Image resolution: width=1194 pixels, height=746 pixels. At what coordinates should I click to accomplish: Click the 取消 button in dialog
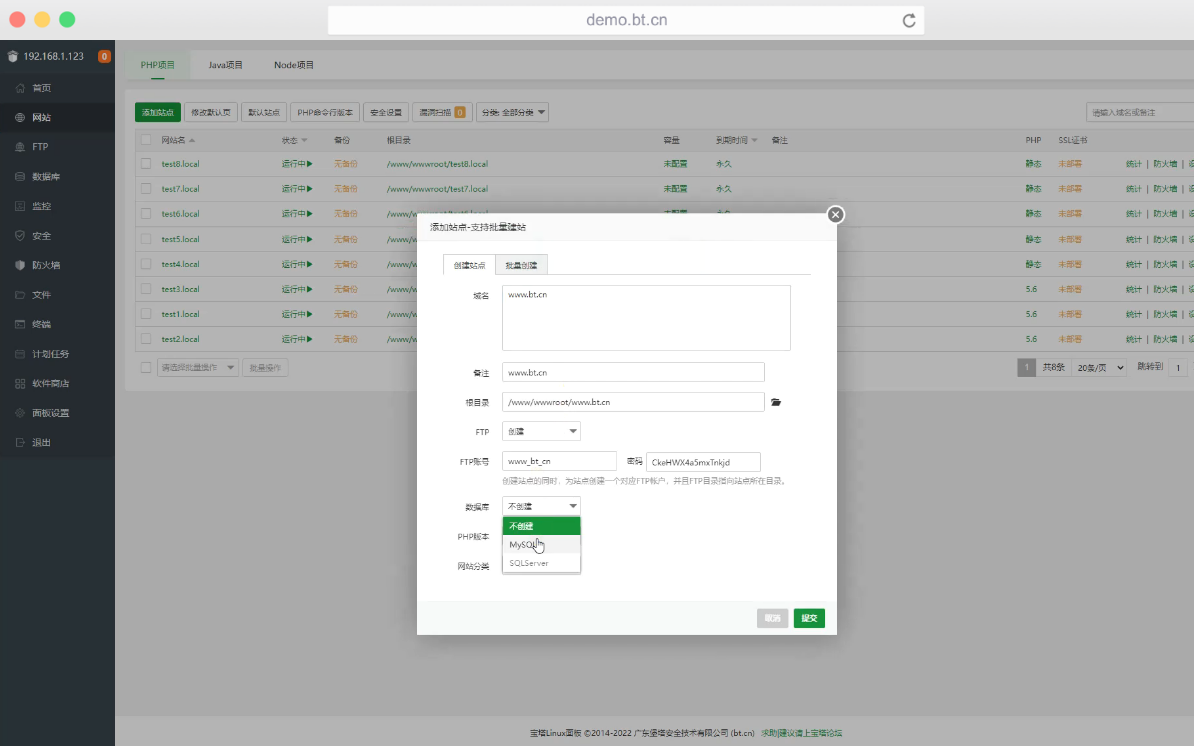pos(772,618)
